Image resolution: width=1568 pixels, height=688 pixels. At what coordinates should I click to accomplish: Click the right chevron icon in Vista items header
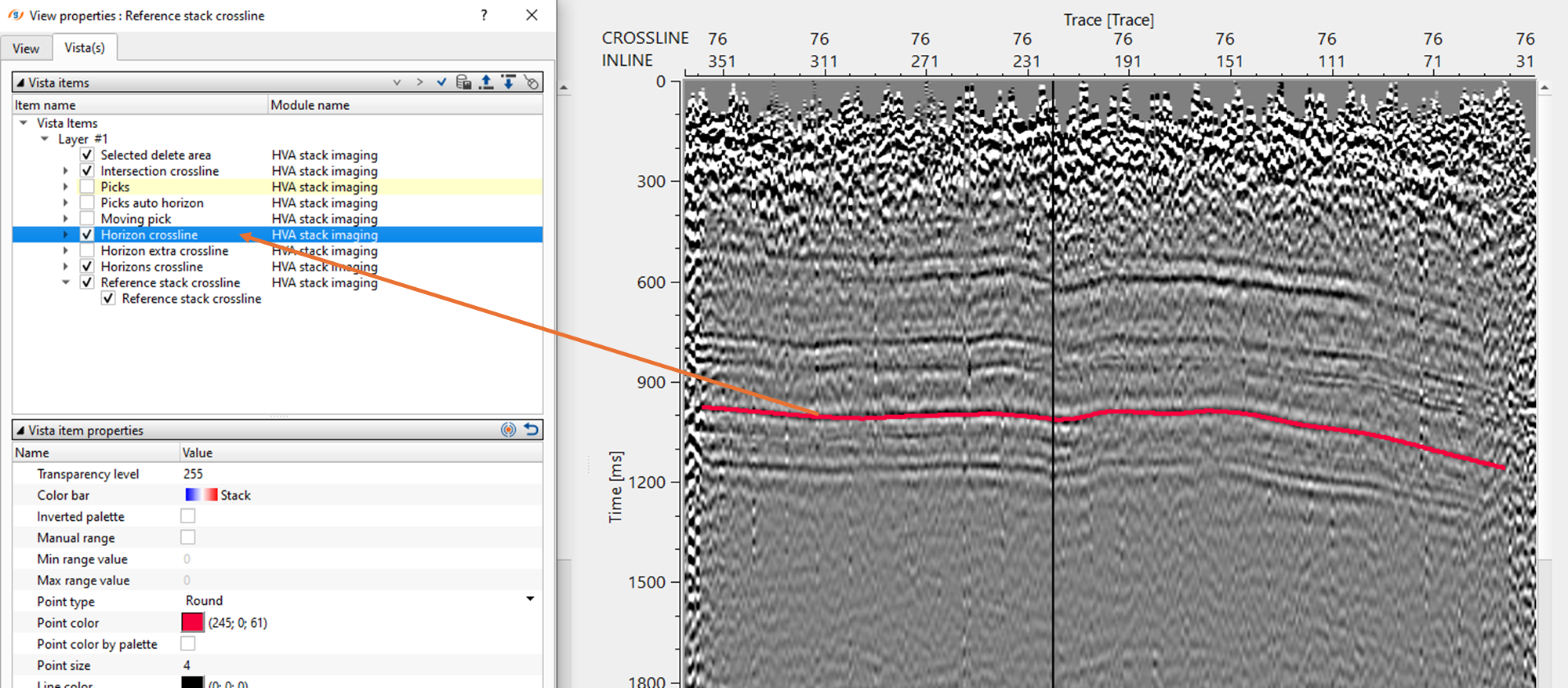tap(419, 82)
